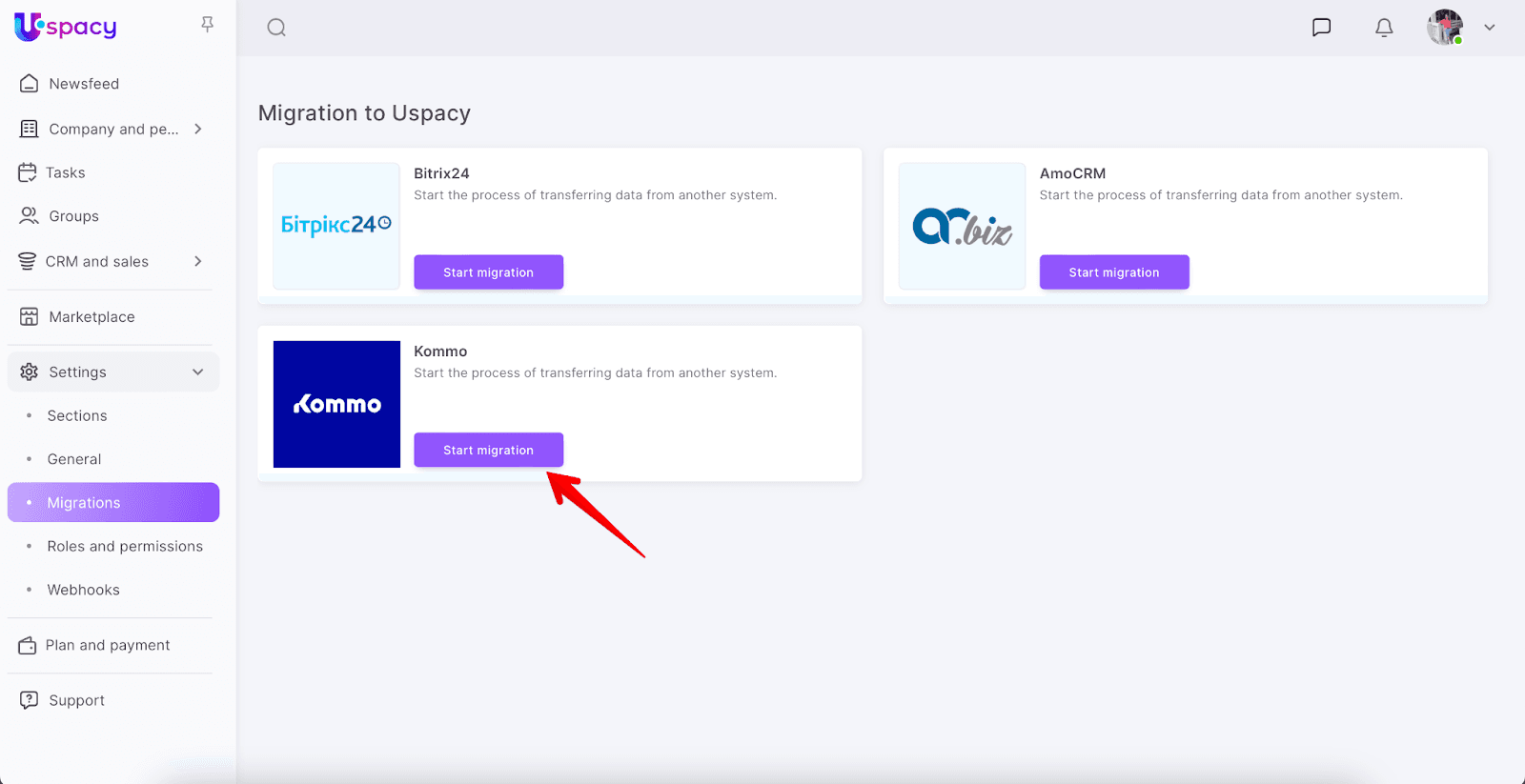Image resolution: width=1525 pixels, height=784 pixels.
Task: Click the CRM and sales label
Action: tap(97, 261)
